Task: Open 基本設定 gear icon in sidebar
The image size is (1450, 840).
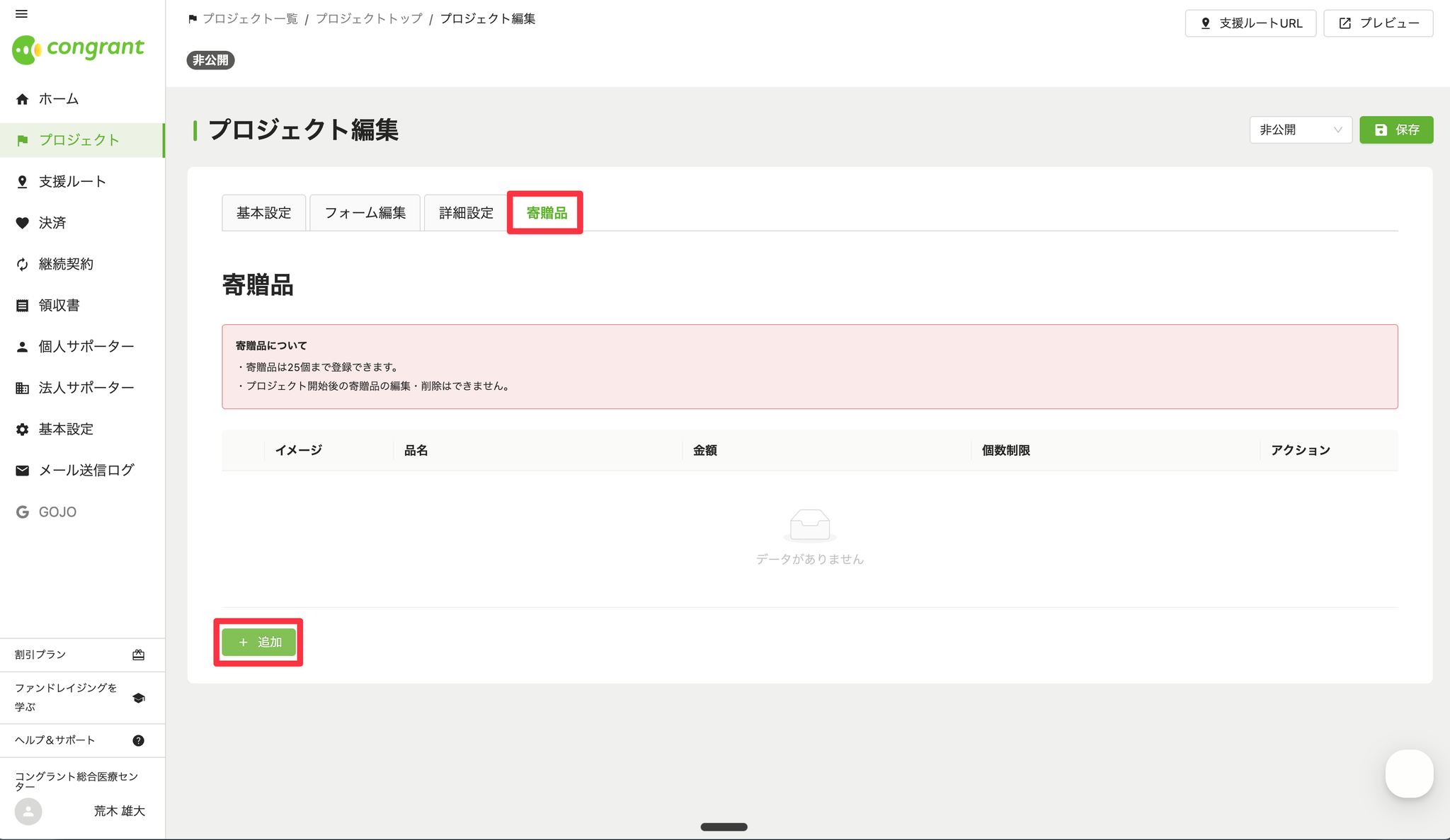Action: pyautogui.click(x=23, y=430)
